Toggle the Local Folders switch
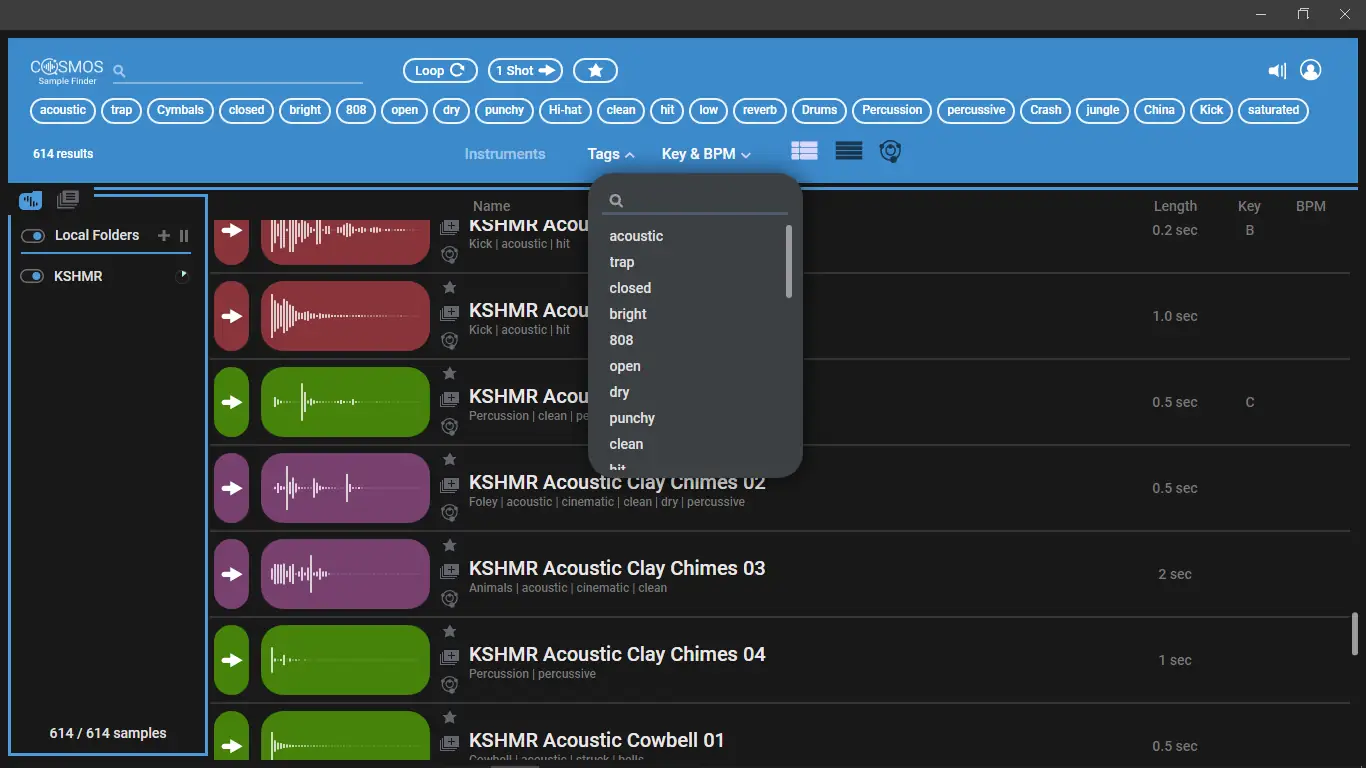Screen dimensions: 1366x768 (x=33, y=236)
